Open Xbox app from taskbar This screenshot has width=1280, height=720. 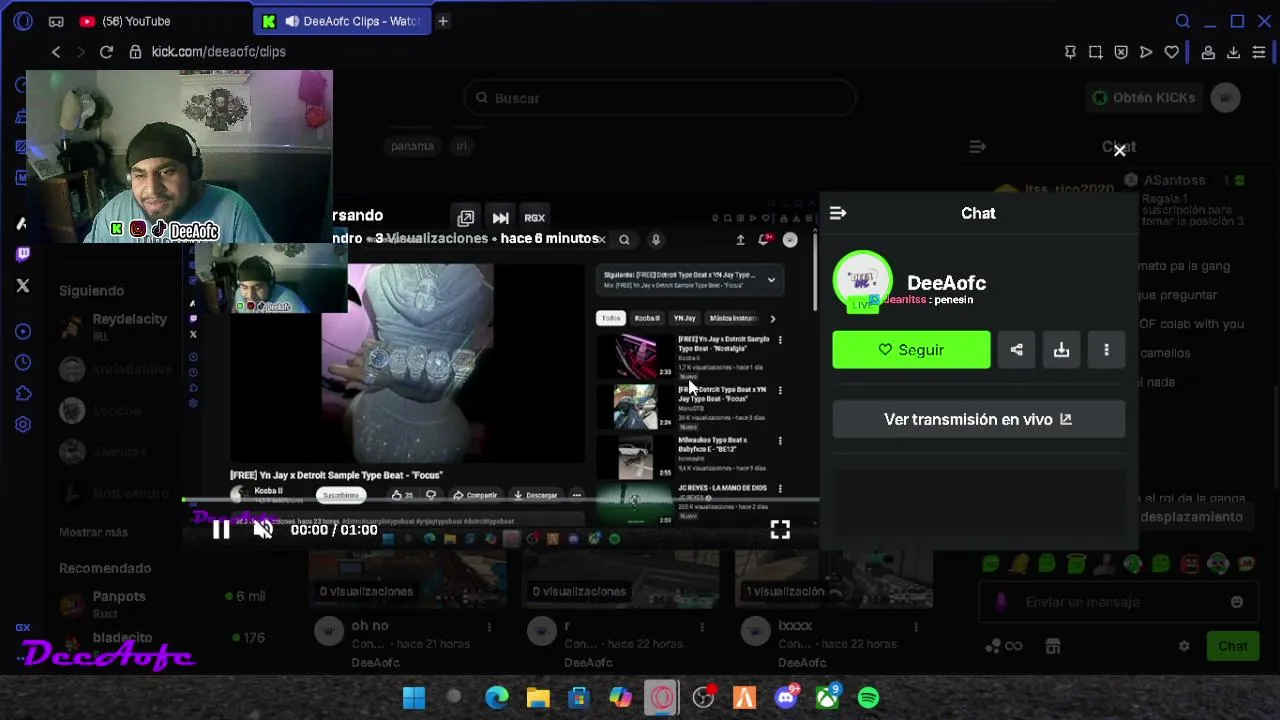point(827,697)
